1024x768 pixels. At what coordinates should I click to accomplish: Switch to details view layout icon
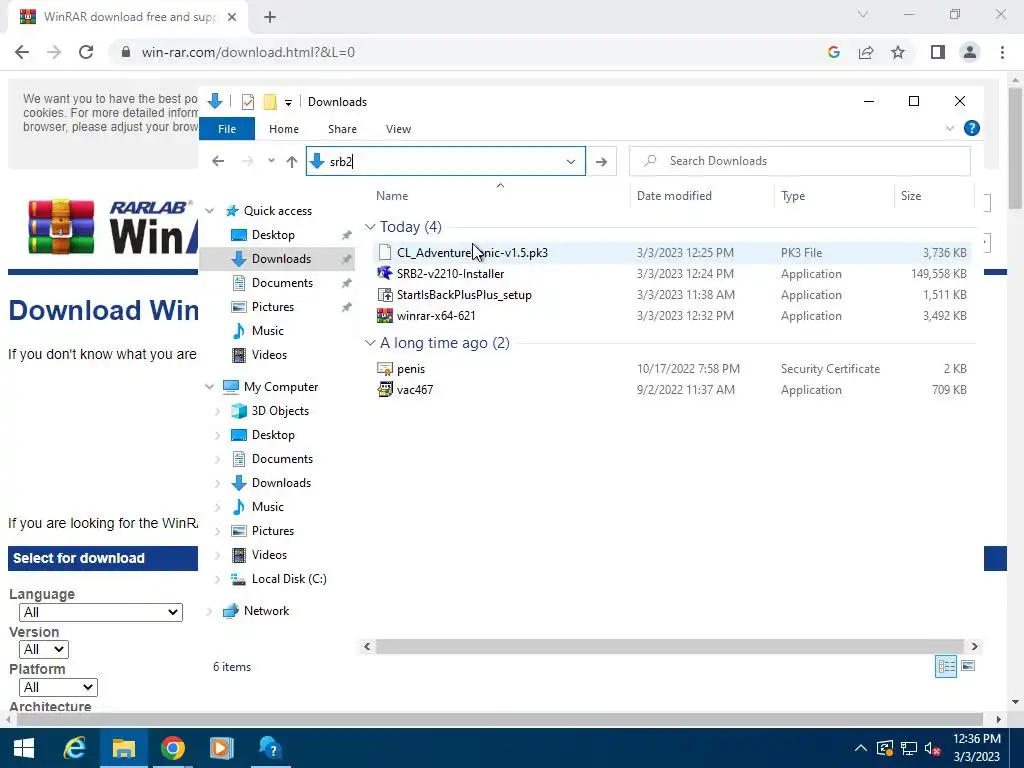[946, 666]
